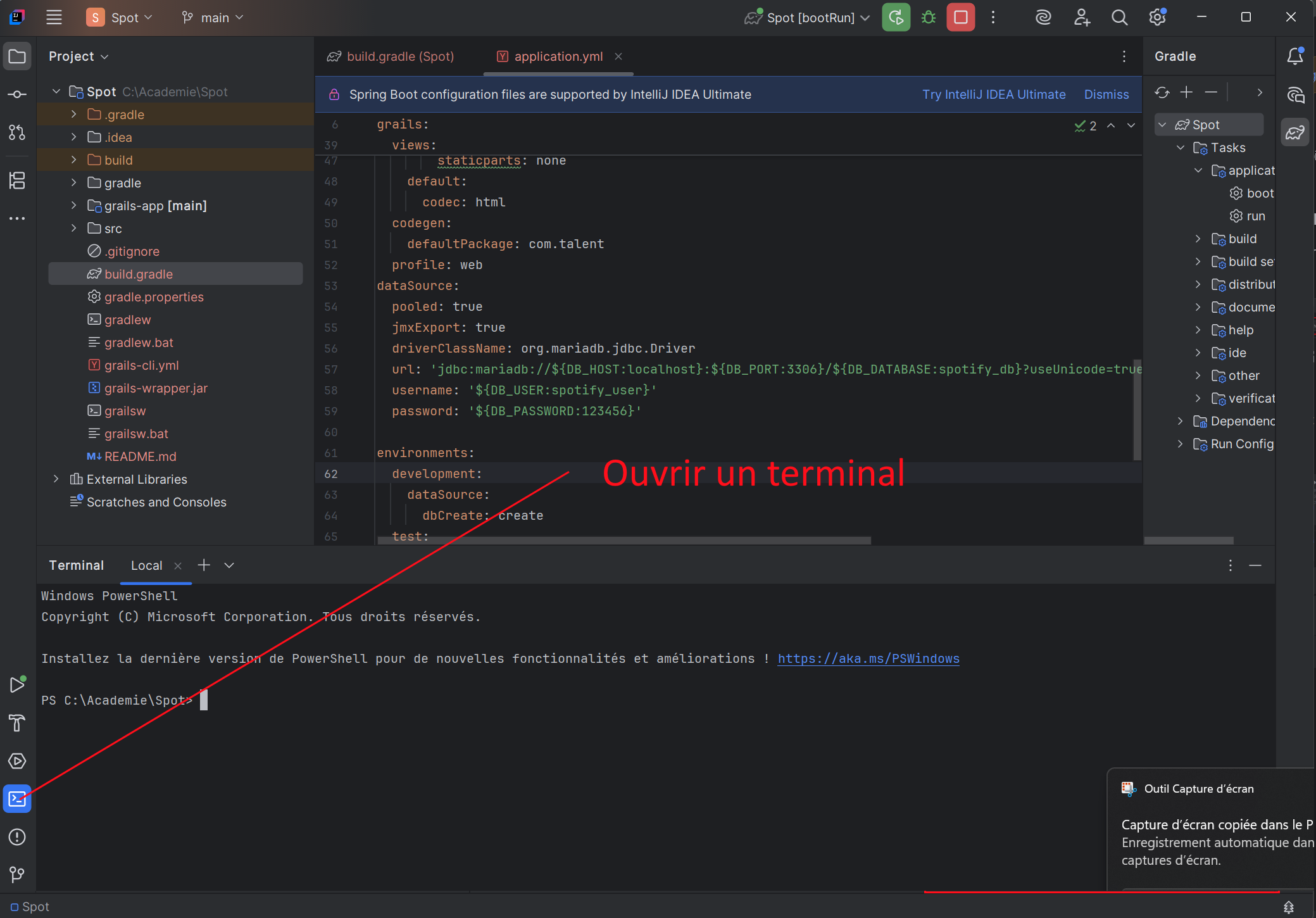Select the Local terminal tab
Screen dimensions: 1316x918
(146, 565)
